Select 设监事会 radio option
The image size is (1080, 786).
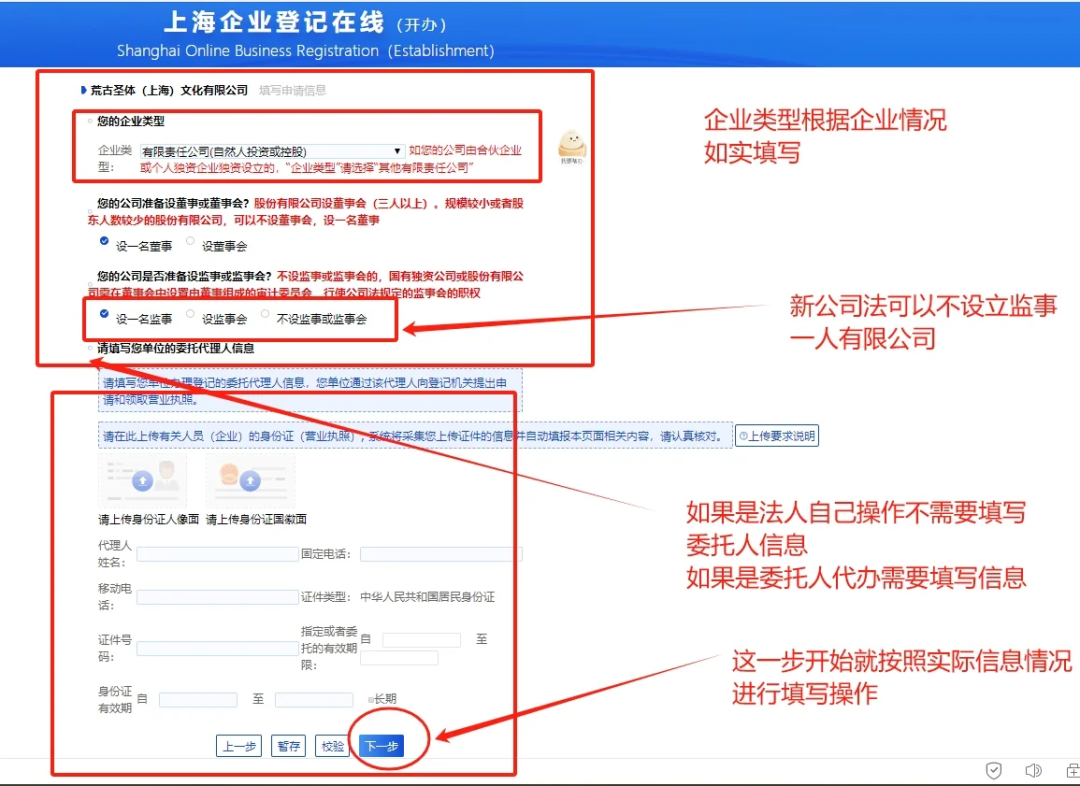(190, 314)
